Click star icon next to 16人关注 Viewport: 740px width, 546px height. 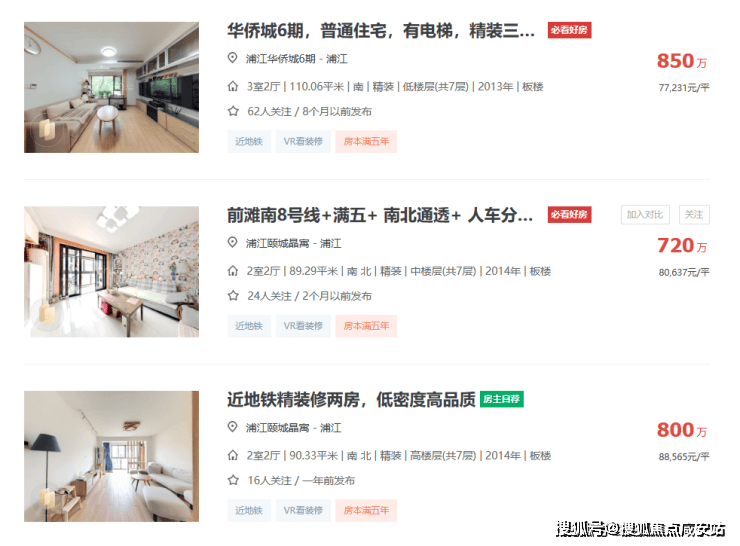click(233, 480)
